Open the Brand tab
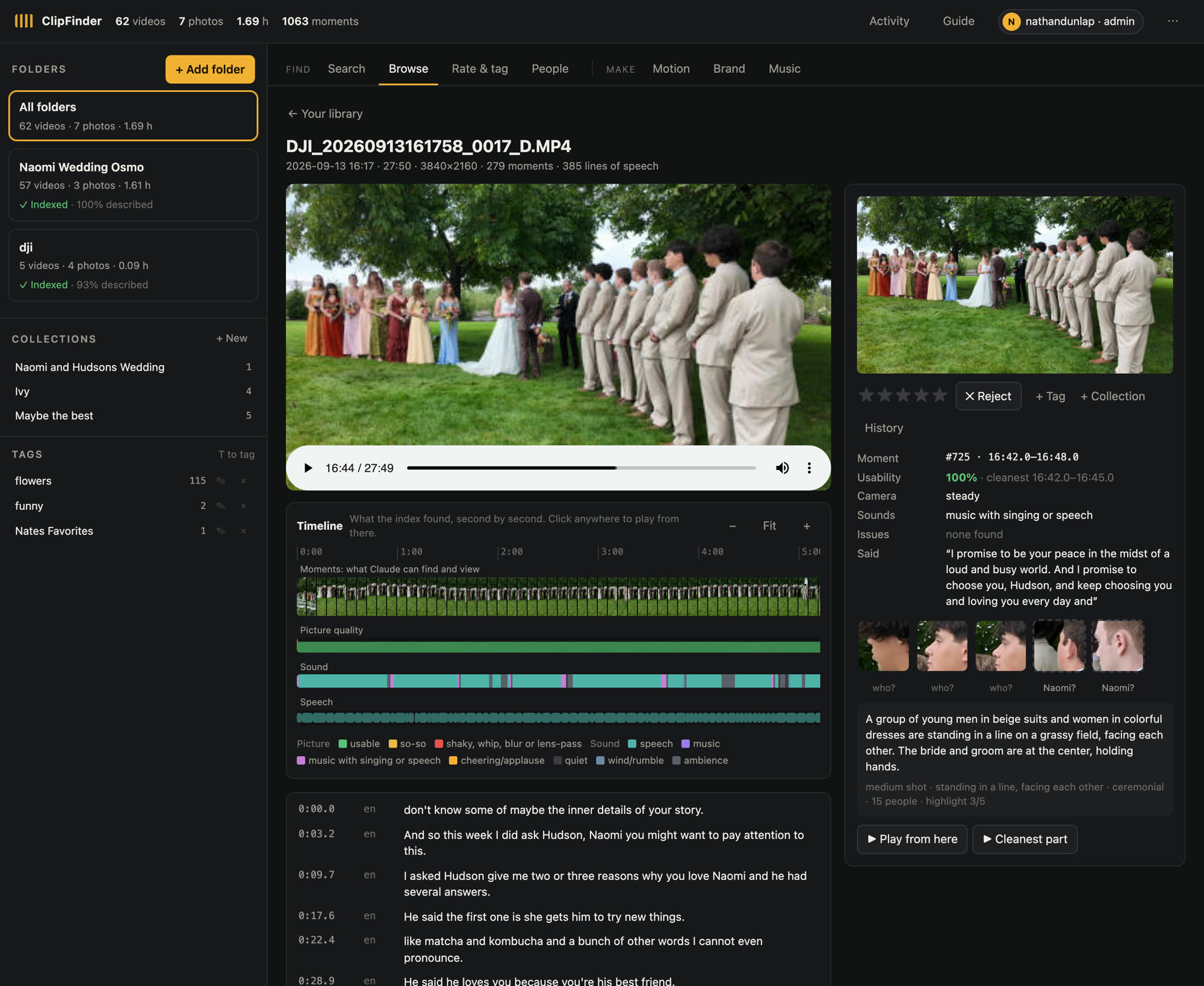Viewport: 1204px width, 986px height. (x=729, y=69)
